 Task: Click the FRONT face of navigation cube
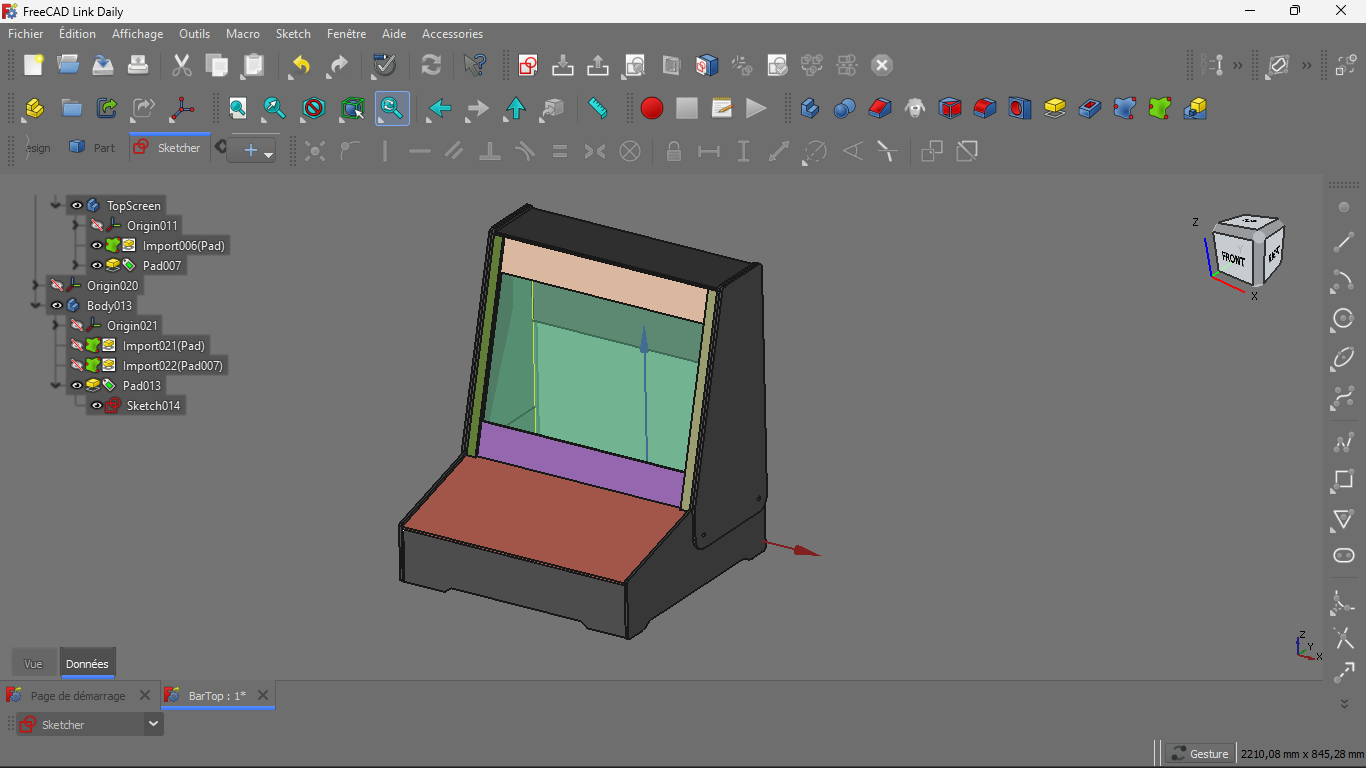click(x=1233, y=259)
